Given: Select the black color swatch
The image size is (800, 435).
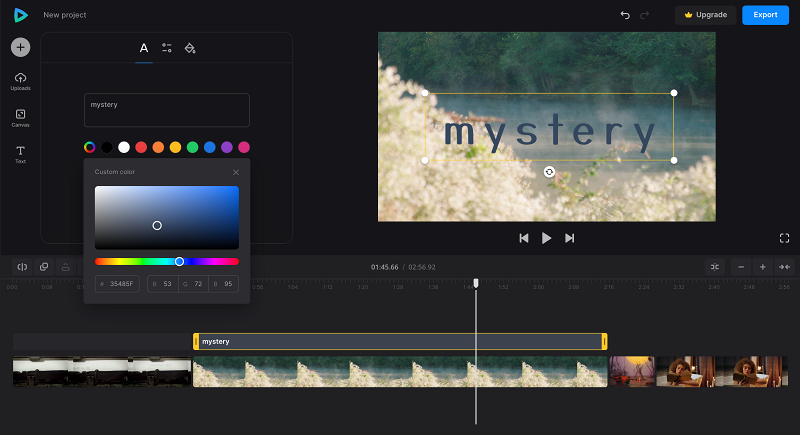Looking at the screenshot, I should coord(107,147).
